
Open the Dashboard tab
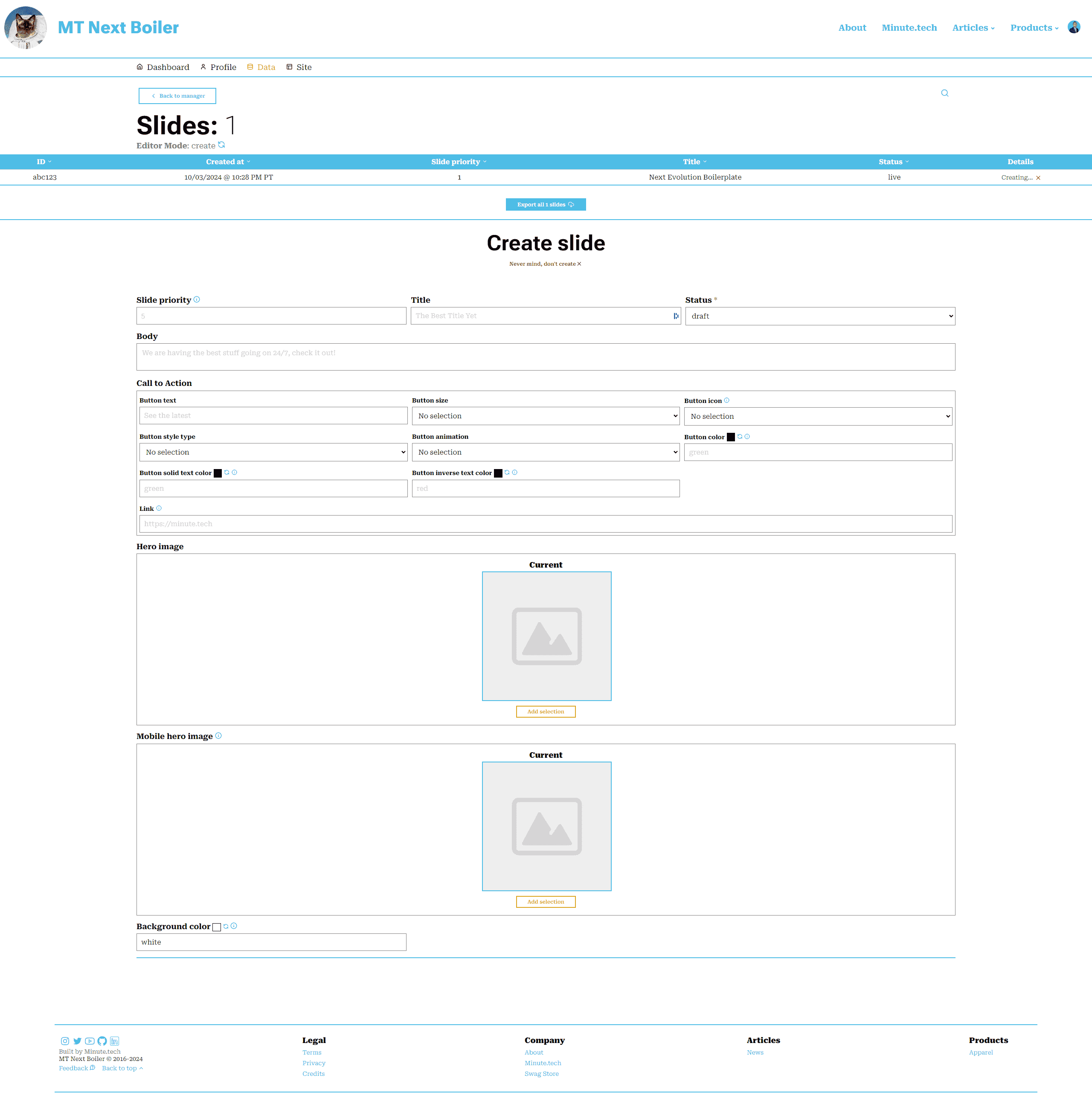click(163, 67)
